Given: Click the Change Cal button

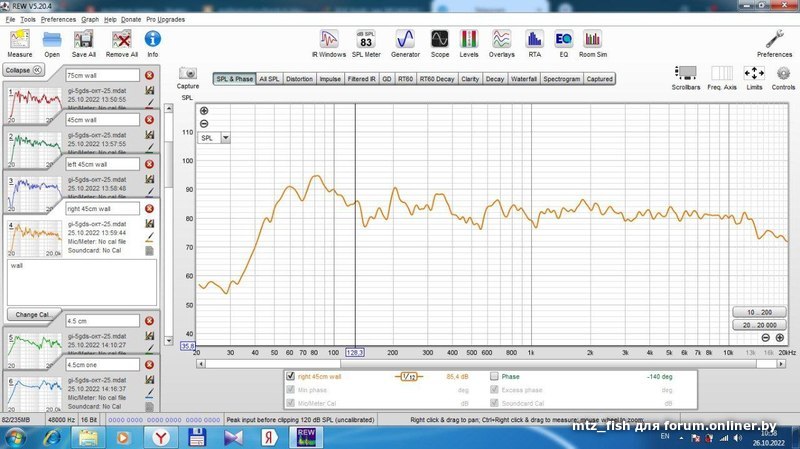Looking at the screenshot, I should pos(33,314).
